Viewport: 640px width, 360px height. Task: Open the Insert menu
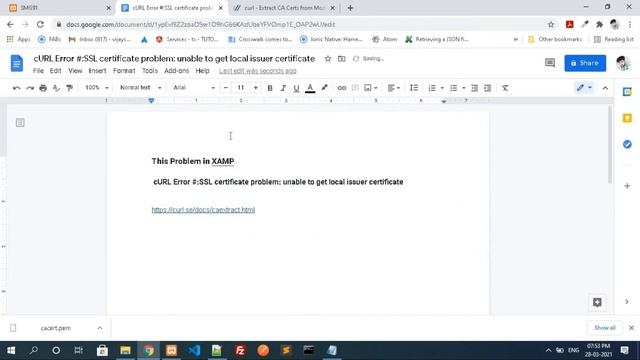tap(97, 71)
